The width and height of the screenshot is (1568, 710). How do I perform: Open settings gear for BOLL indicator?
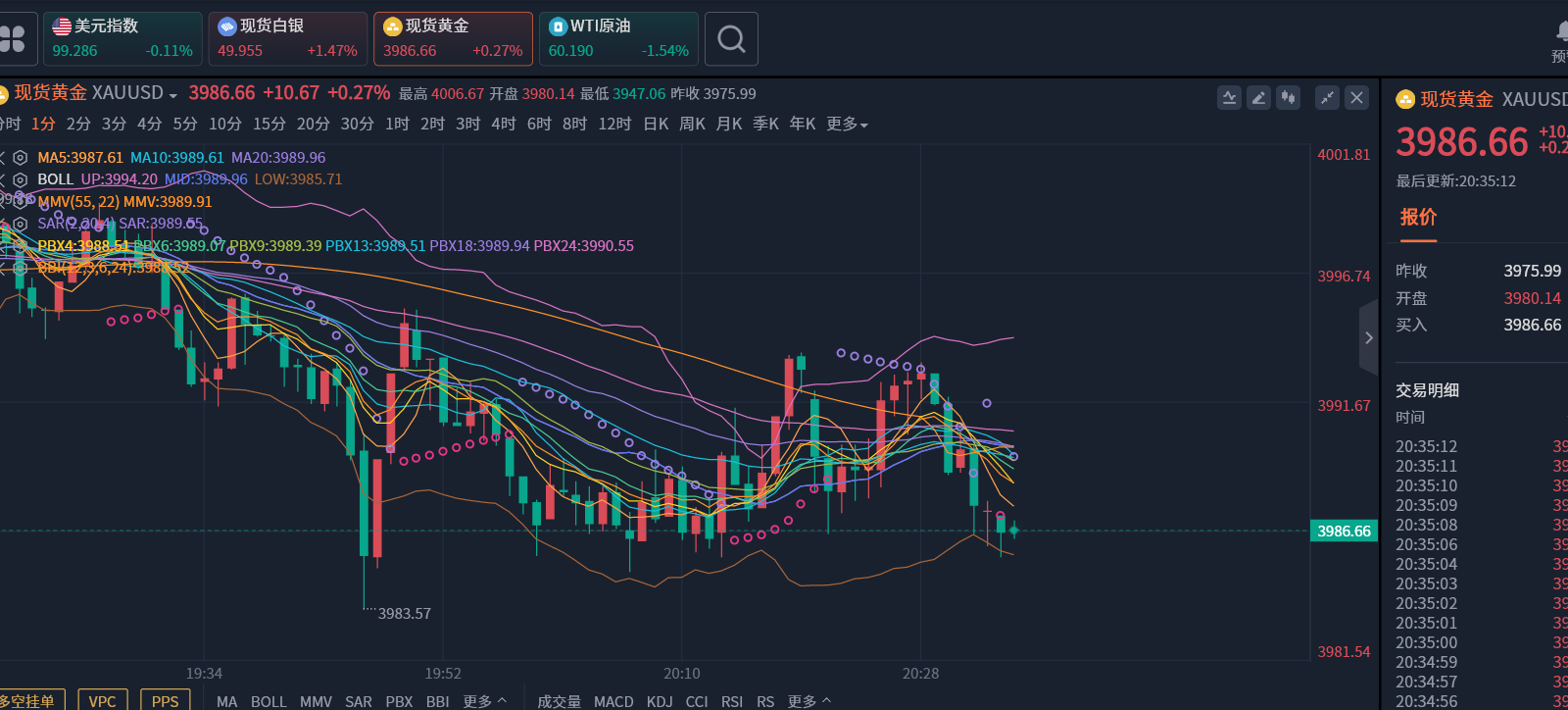coord(20,179)
